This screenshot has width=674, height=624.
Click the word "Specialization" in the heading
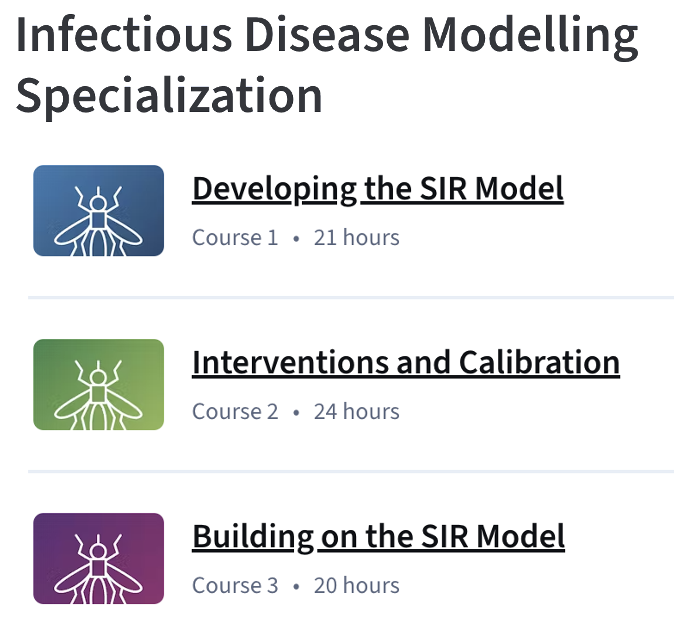pos(169,95)
